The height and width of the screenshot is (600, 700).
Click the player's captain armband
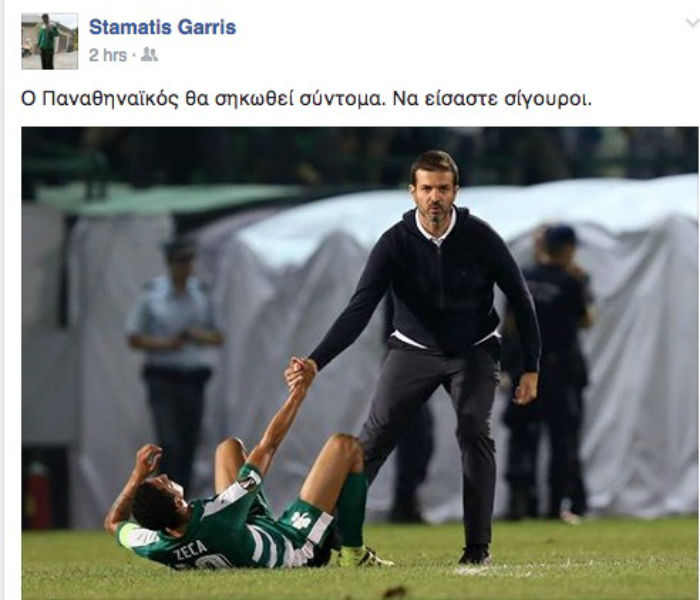[x=126, y=534]
